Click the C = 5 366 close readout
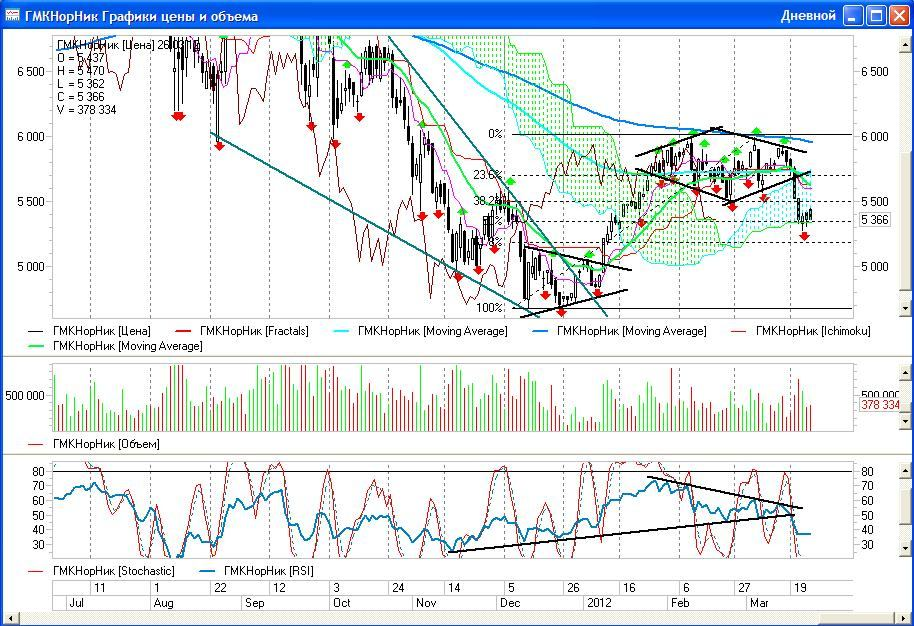Screen dimensions: 914x626 (80, 97)
